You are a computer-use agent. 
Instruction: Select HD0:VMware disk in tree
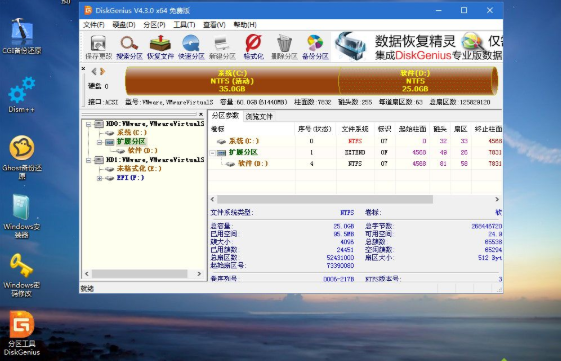click(155, 124)
